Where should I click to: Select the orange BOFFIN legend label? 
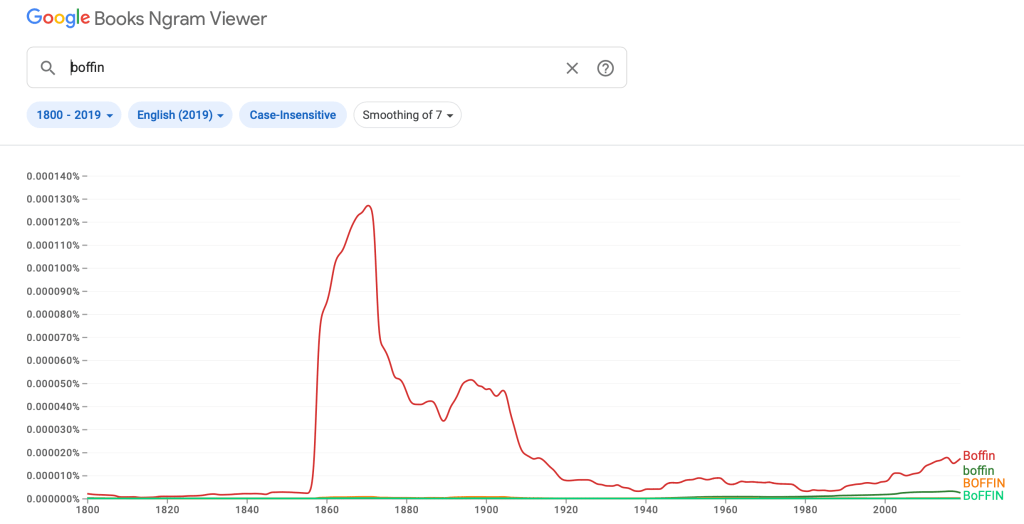coord(984,483)
